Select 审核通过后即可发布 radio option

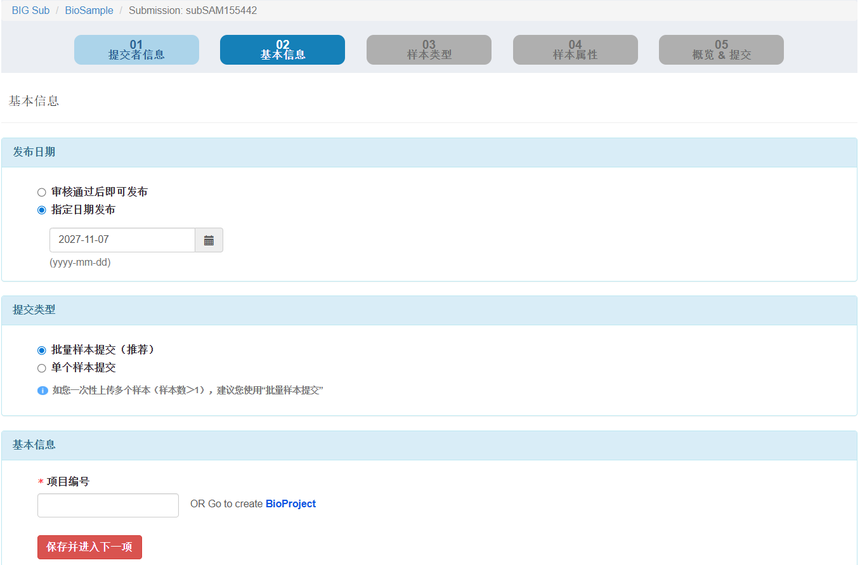[x=42, y=192]
